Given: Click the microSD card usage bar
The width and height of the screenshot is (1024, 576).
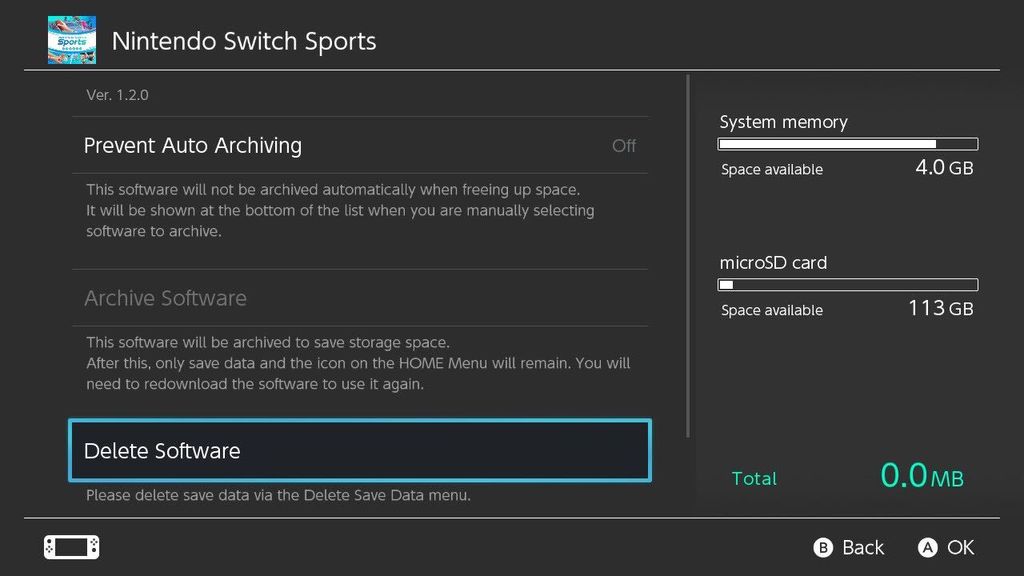Looking at the screenshot, I should [x=848, y=285].
